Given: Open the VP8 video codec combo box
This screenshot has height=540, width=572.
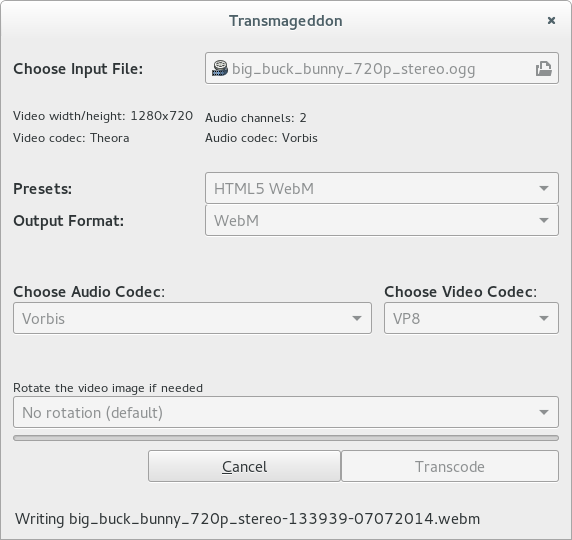Looking at the screenshot, I should 471,318.
